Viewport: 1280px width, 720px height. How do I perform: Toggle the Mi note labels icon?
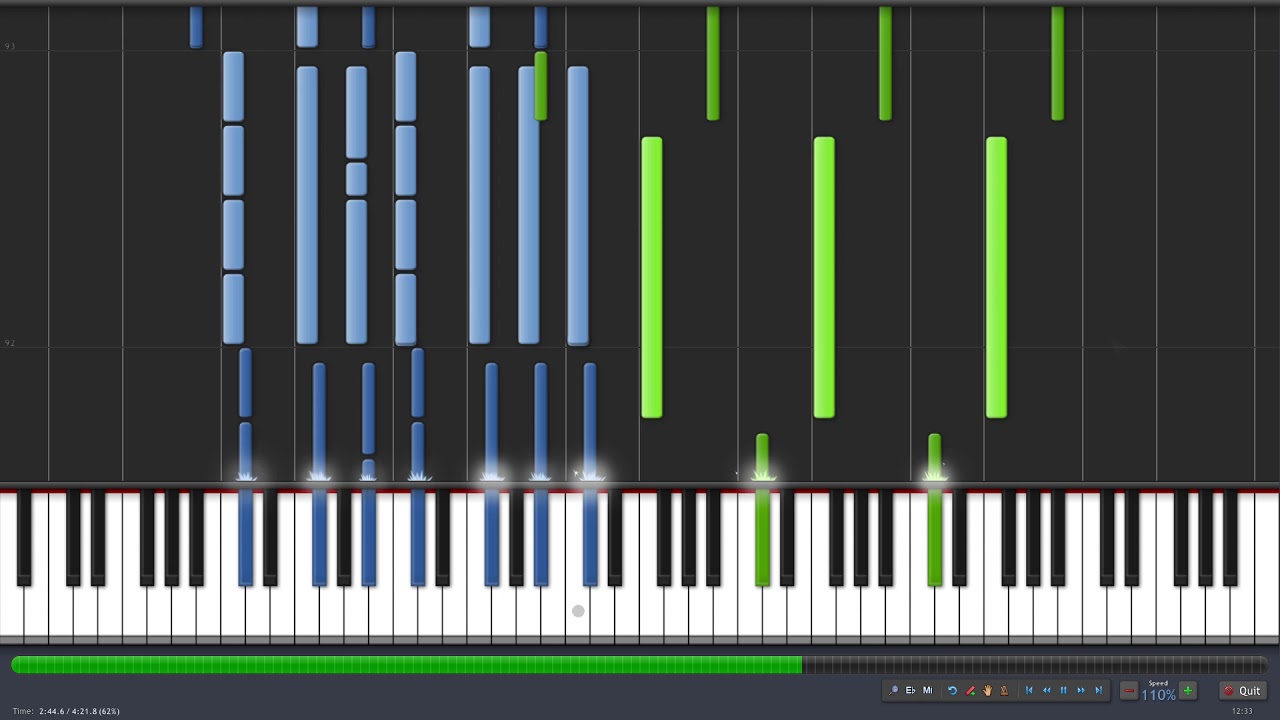point(927,690)
